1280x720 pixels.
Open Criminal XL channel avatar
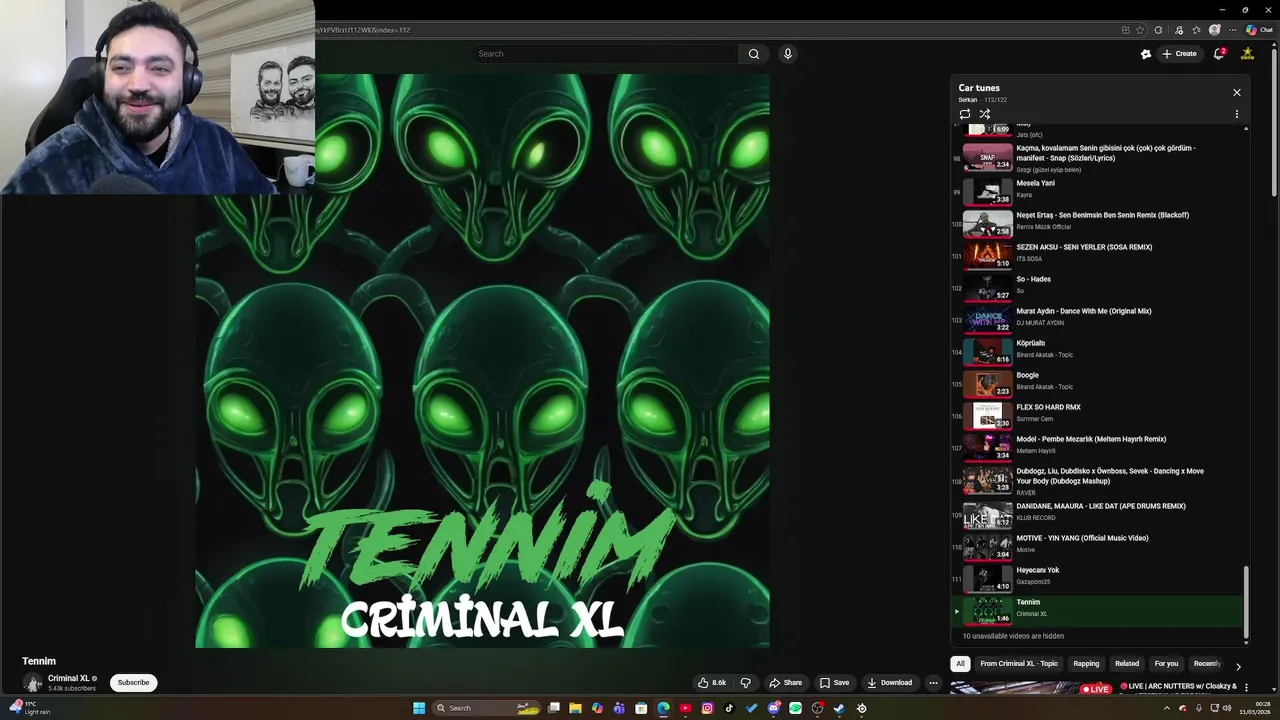pos(33,683)
